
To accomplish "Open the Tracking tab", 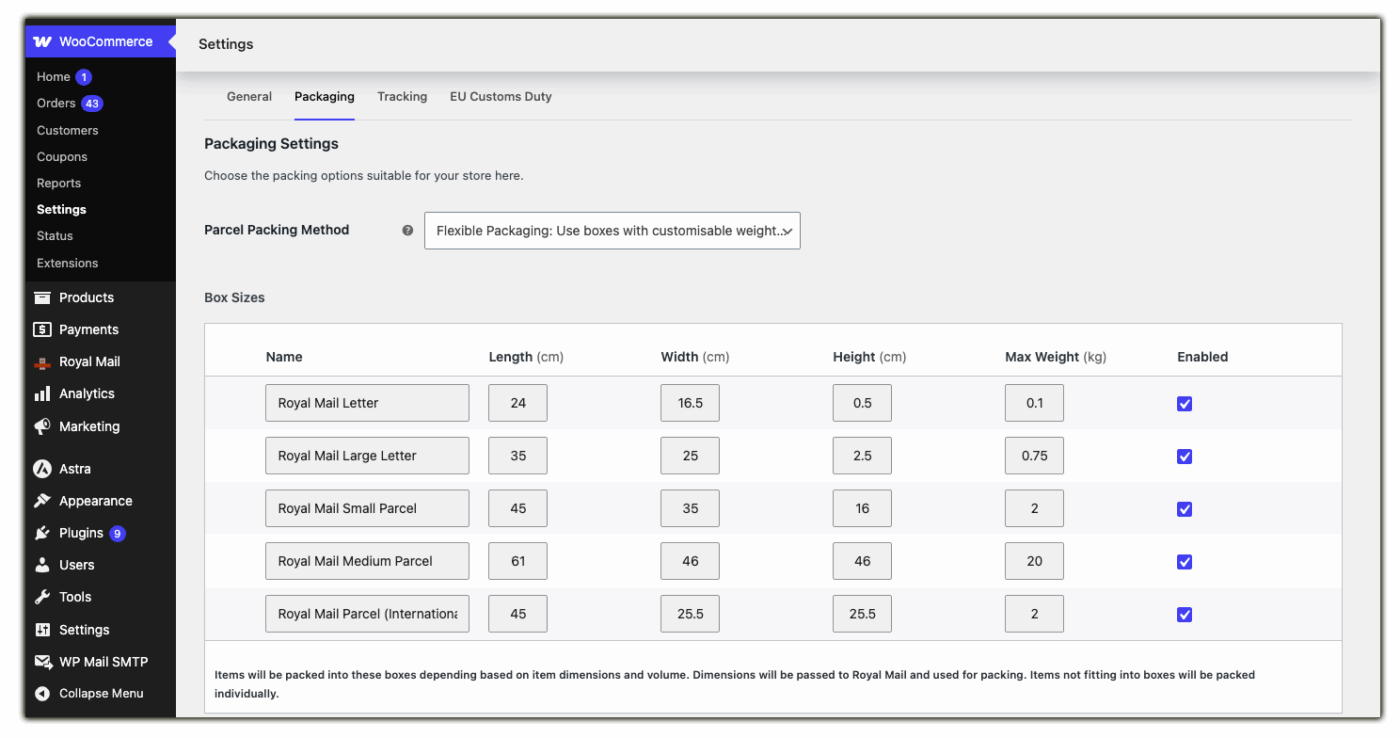I will 402,97.
